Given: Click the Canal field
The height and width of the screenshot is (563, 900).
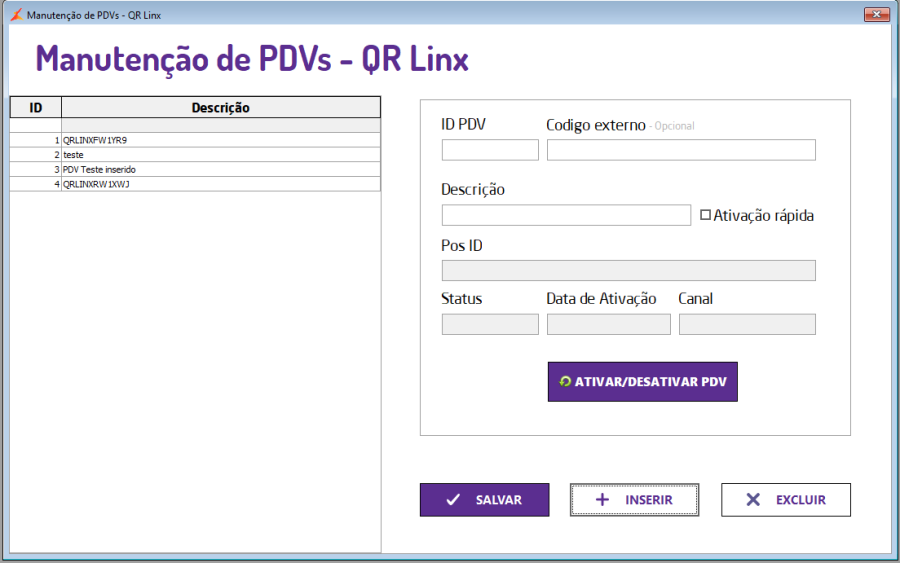Looking at the screenshot, I should (747, 324).
